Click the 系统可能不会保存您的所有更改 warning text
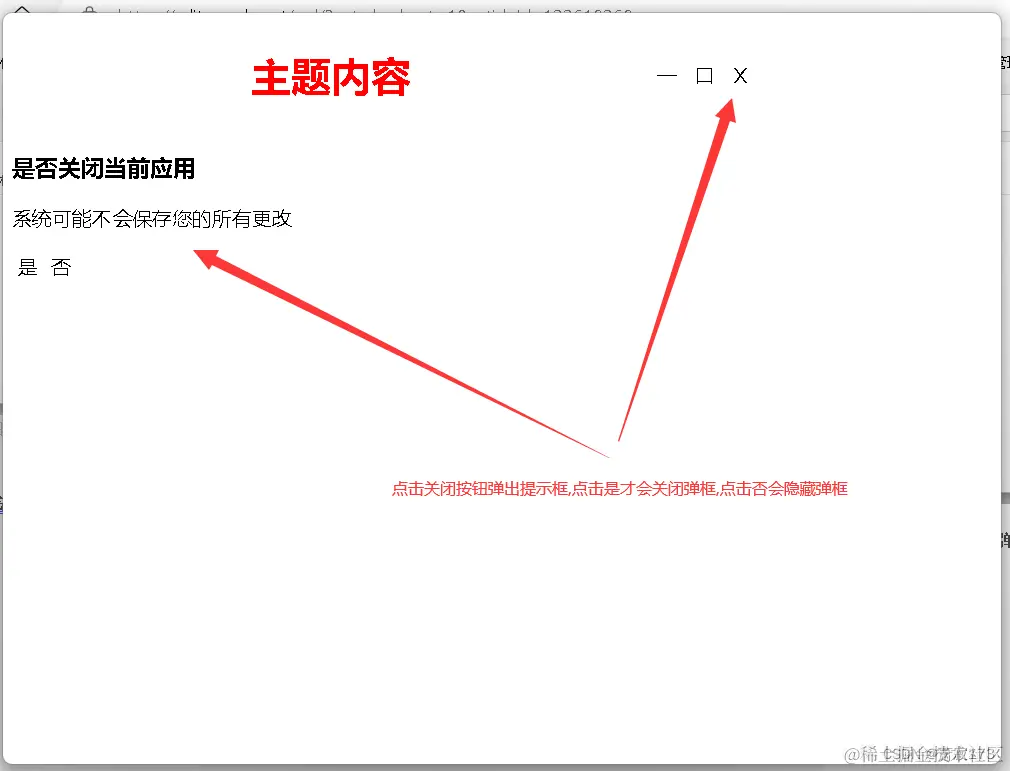The width and height of the screenshot is (1010, 771). coord(152,219)
